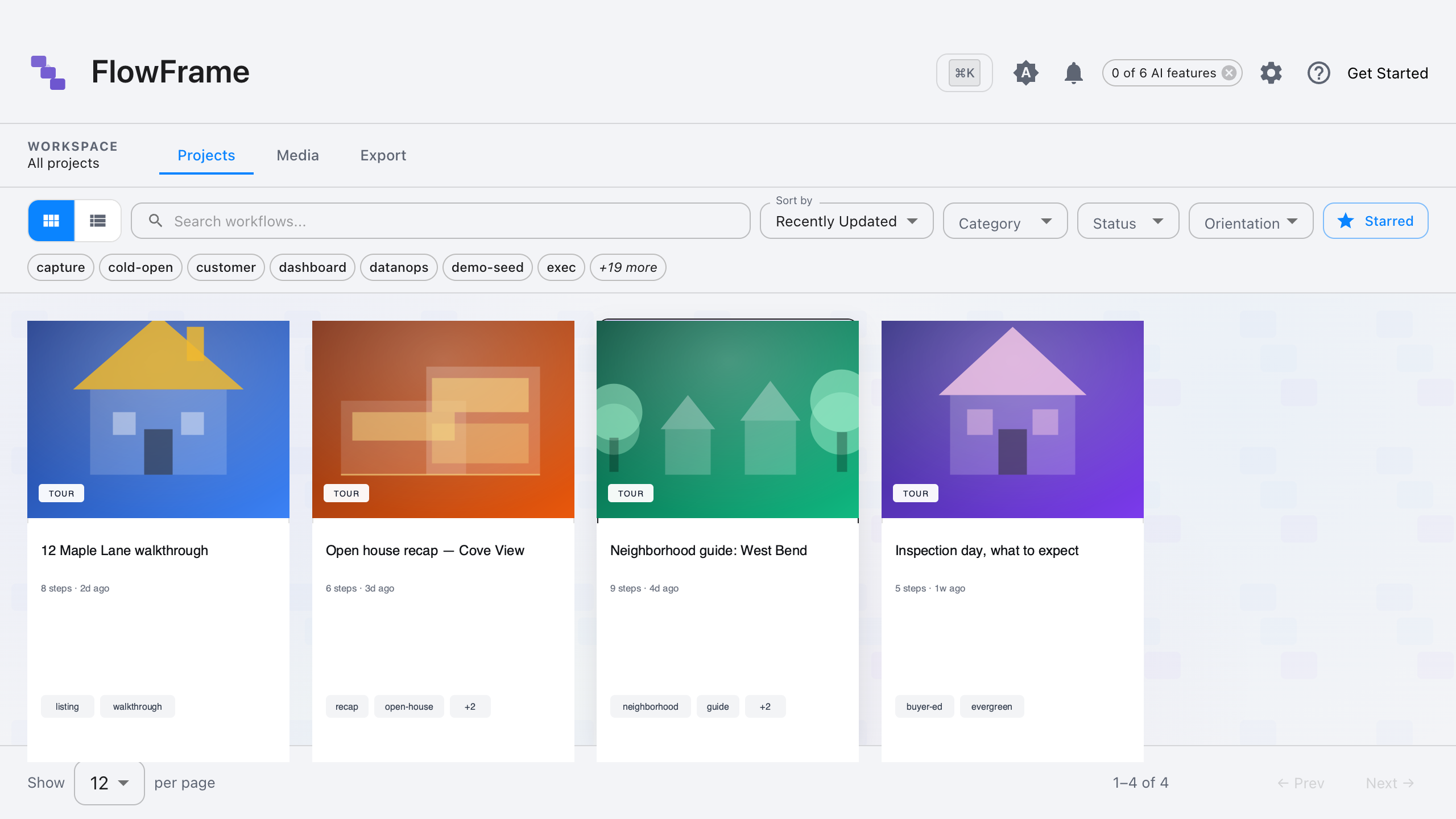1456x819 pixels.
Task: Expand the Status filter dropdown
Action: [x=1128, y=221]
